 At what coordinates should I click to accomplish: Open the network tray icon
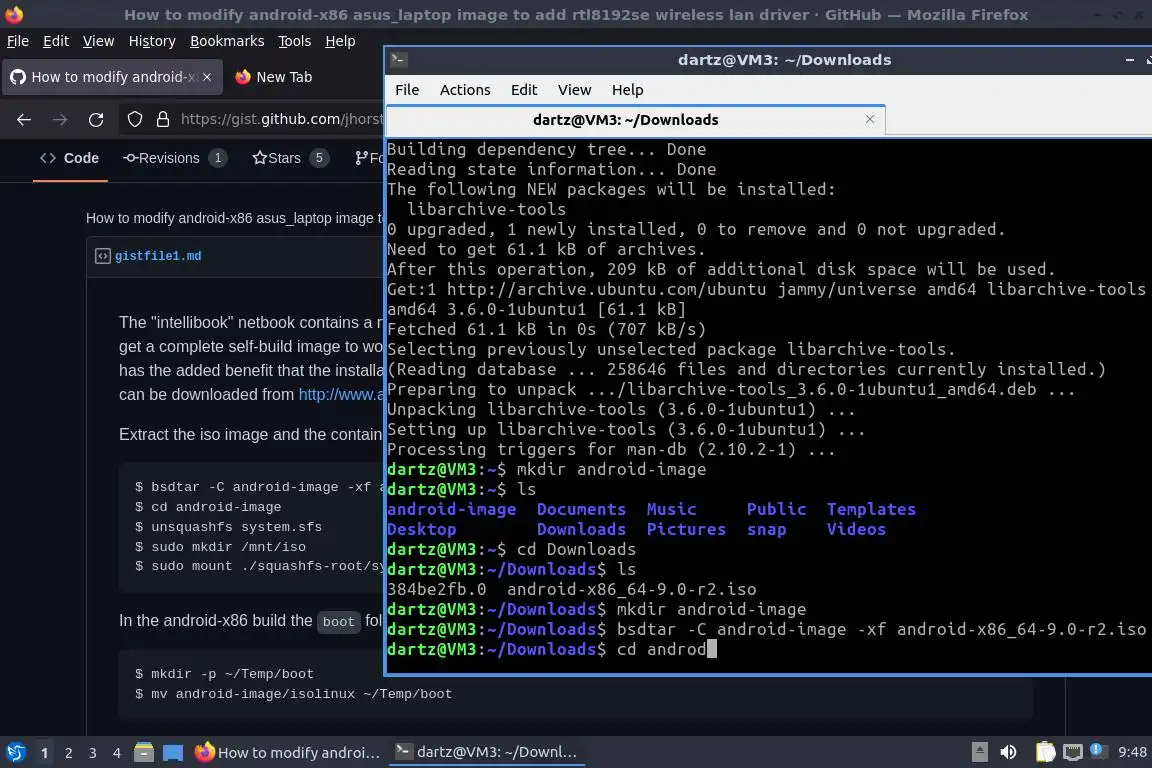click(1073, 752)
